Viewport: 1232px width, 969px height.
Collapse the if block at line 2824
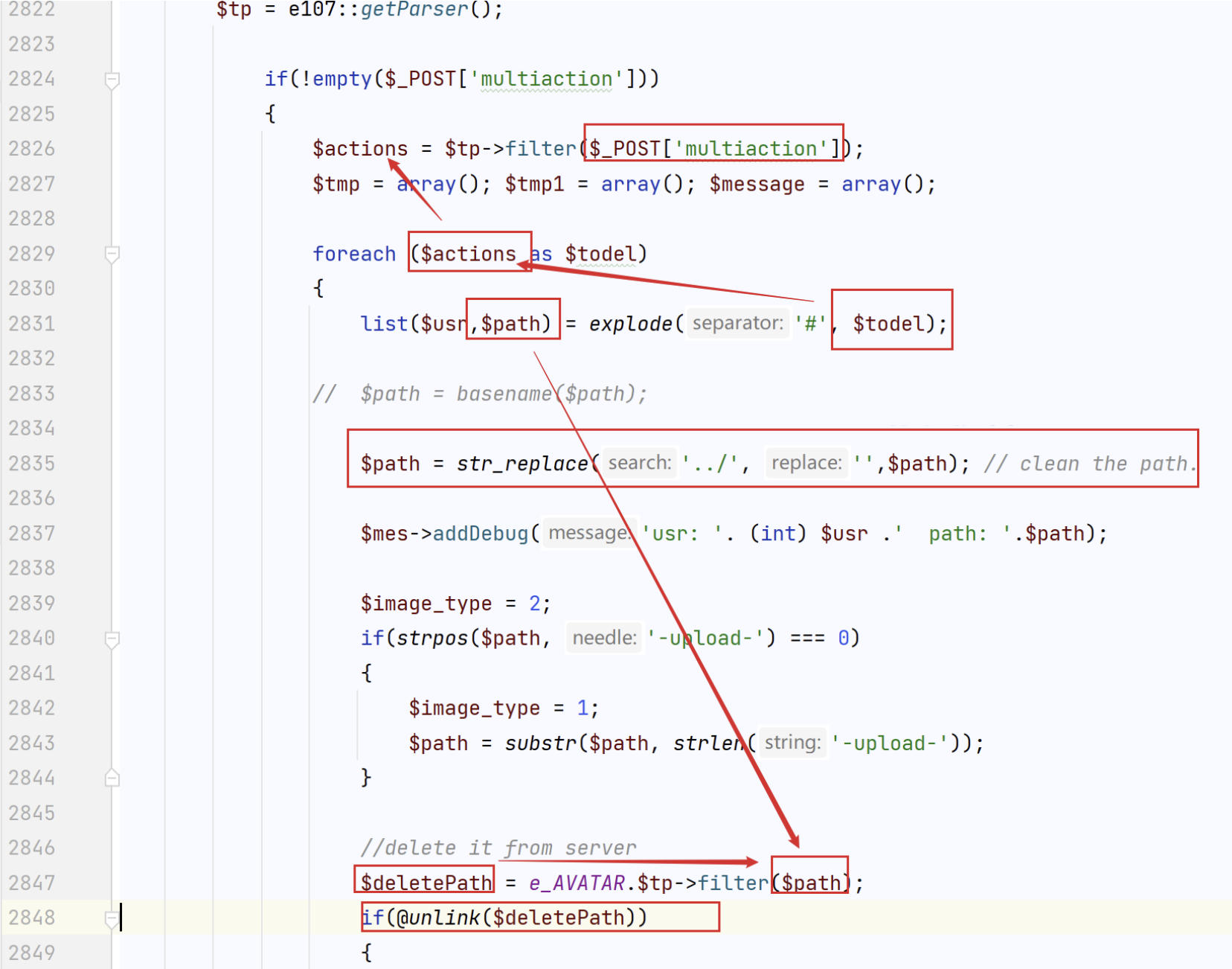(112, 80)
